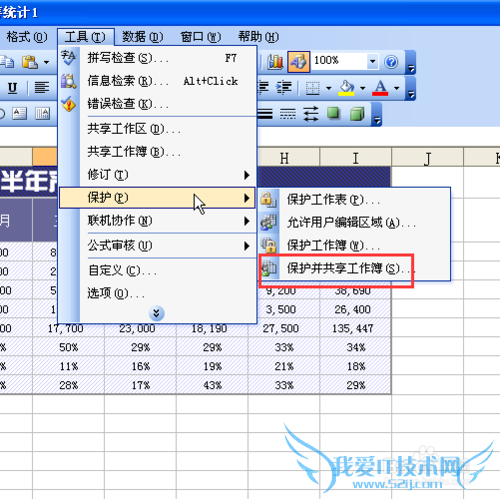Viewport: 500px width, 499px height.
Task: Click the Arrow Style icon
Action: 311,114
